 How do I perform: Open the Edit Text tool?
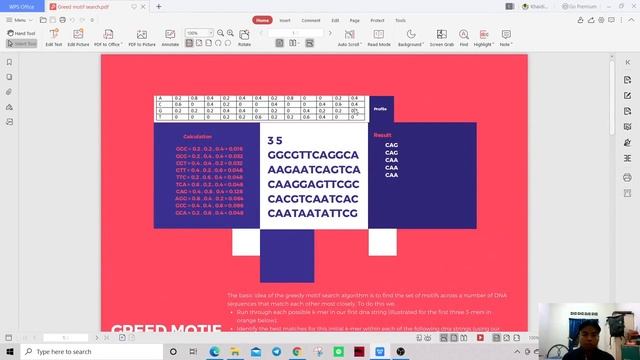54,38
